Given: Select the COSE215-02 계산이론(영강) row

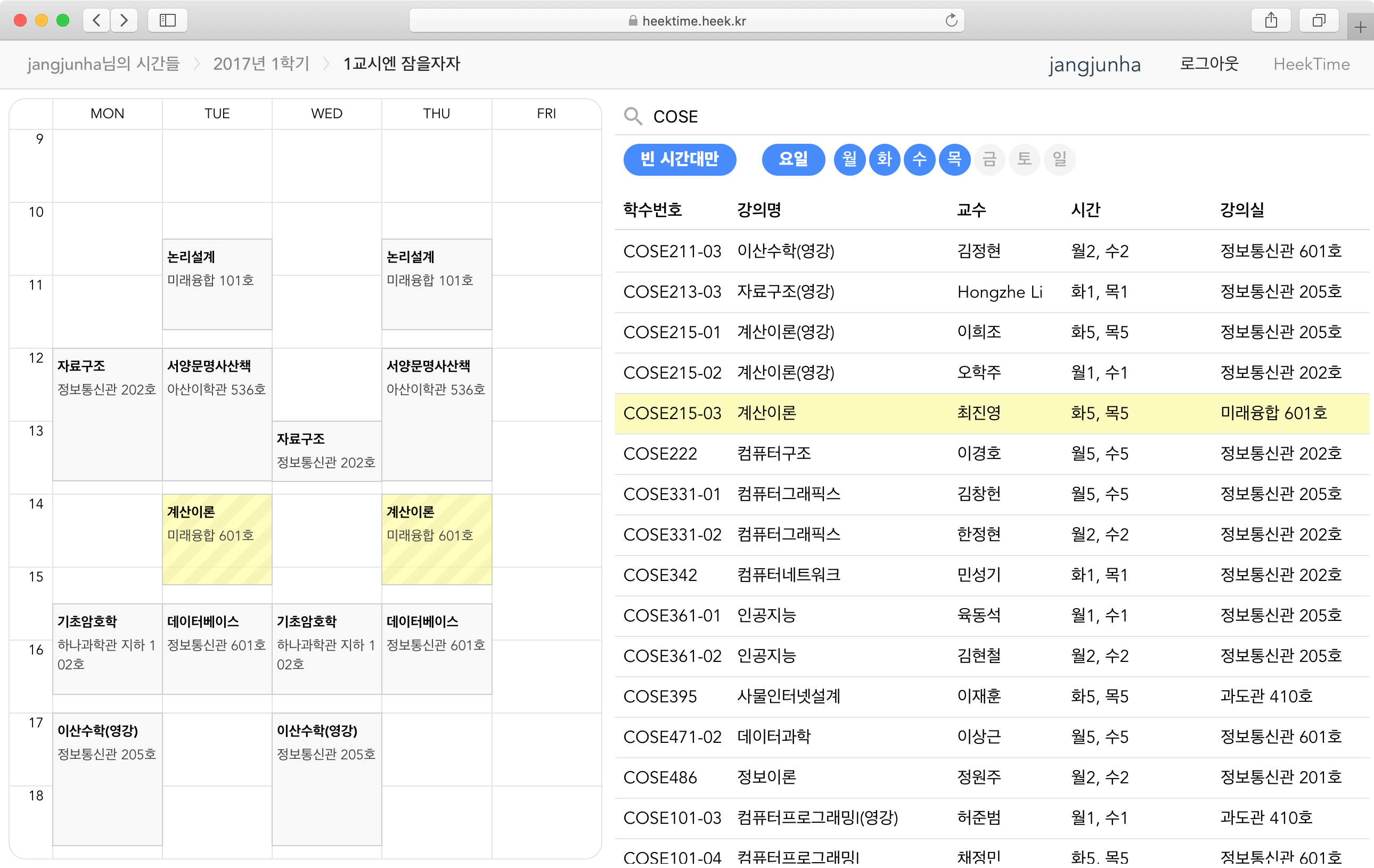Looking at the screenshot, I should tap(992, 373).
